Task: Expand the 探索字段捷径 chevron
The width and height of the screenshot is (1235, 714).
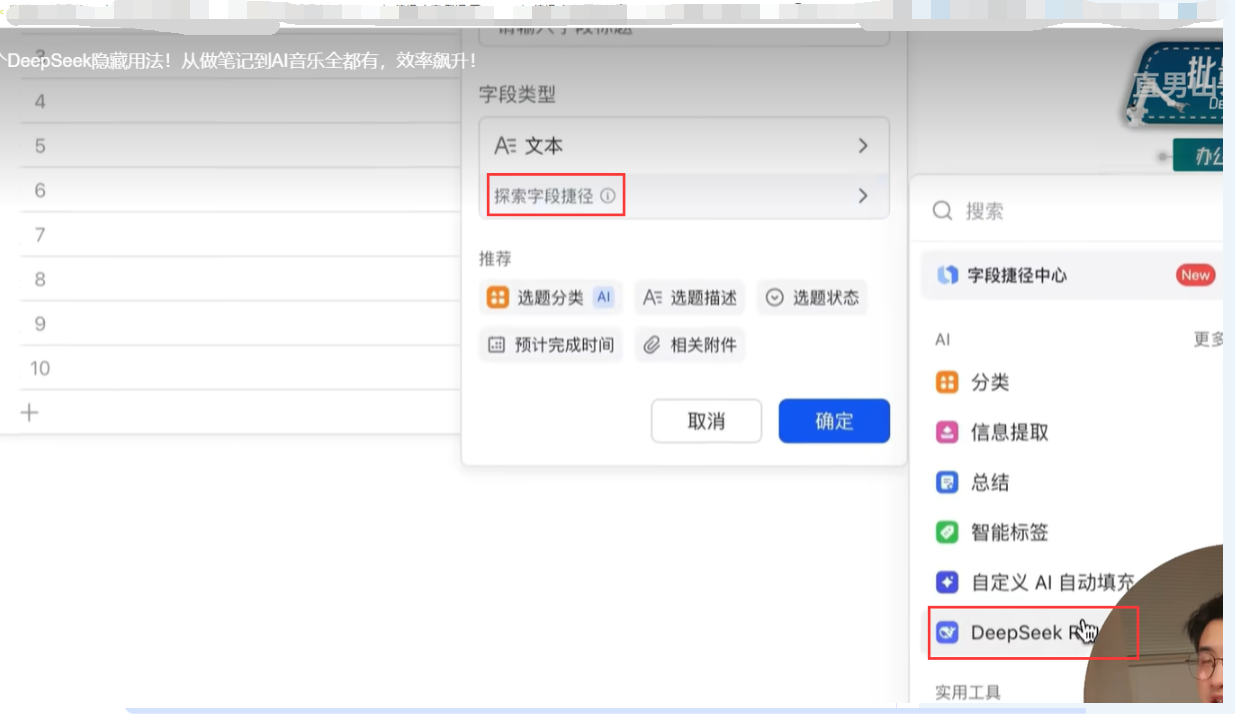Action: click(x=862, y=196)
